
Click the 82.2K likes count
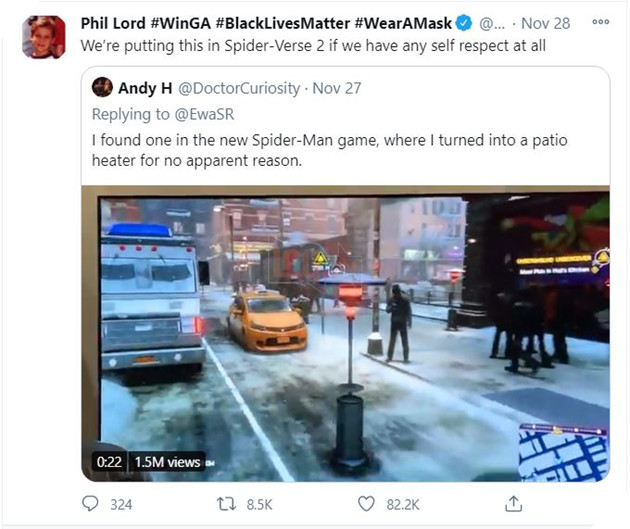(403, 504)
